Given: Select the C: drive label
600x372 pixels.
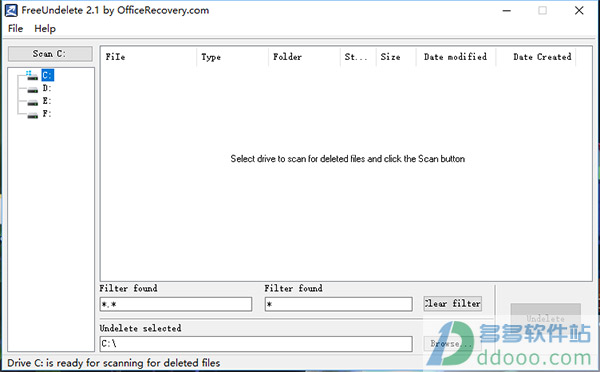Looking at the screenshot, I should [47, 75].
